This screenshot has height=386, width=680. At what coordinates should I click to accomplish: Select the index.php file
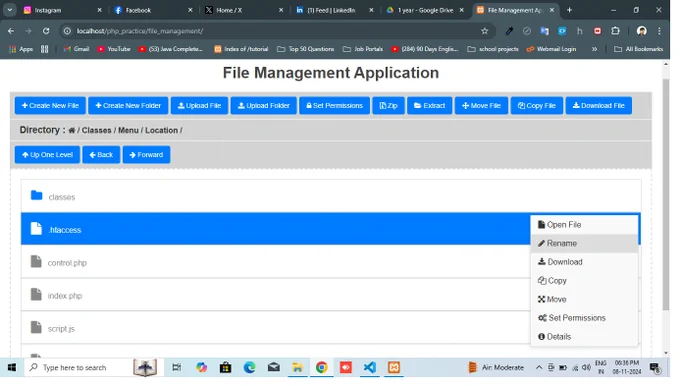point(275,295)
